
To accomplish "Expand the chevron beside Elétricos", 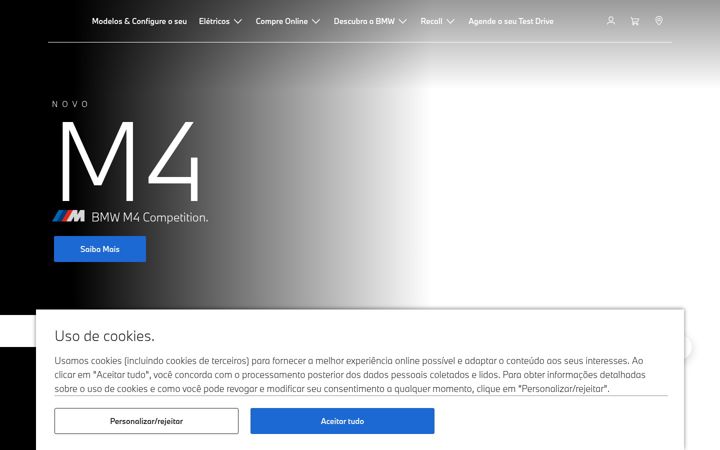I will click(x=238, y=21).
